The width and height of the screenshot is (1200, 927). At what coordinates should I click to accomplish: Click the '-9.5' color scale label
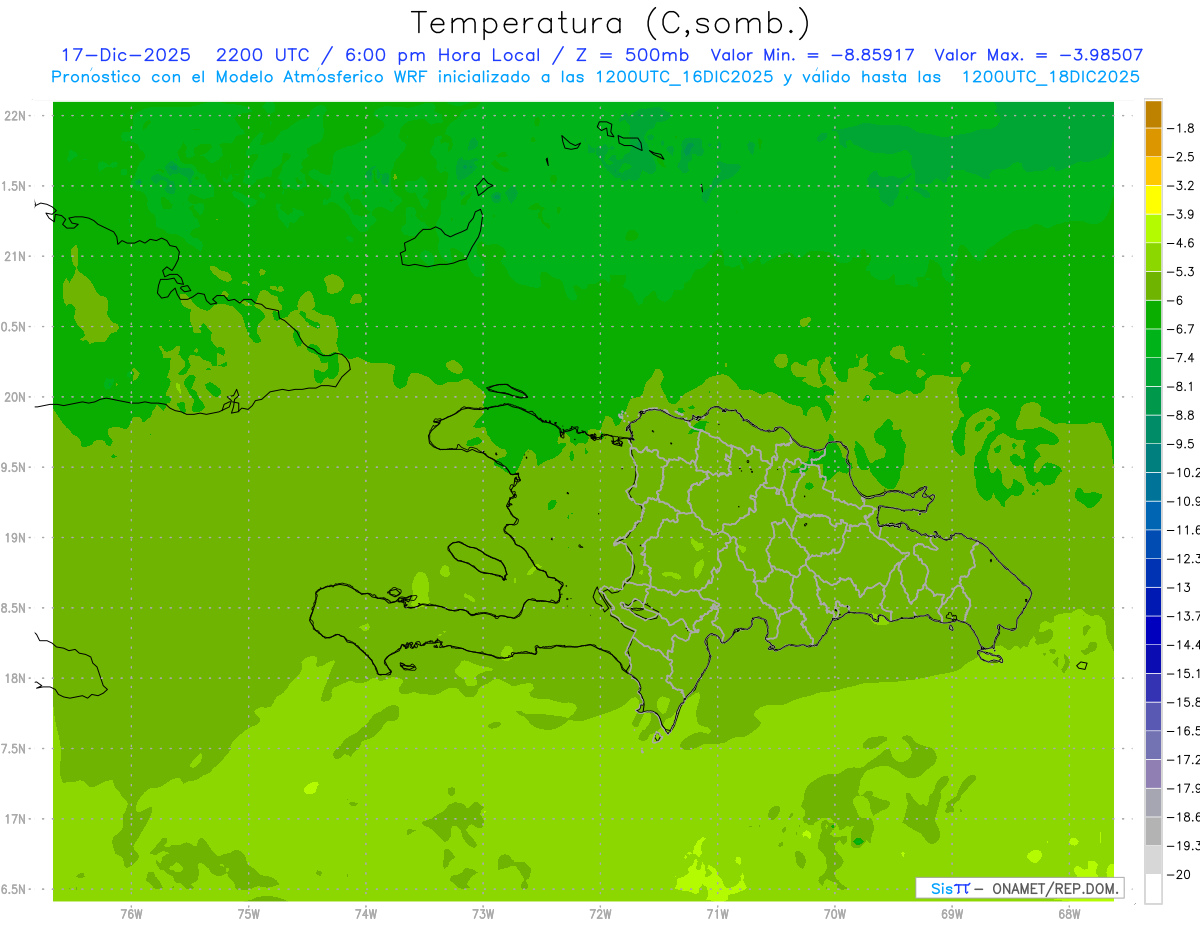1182,444
